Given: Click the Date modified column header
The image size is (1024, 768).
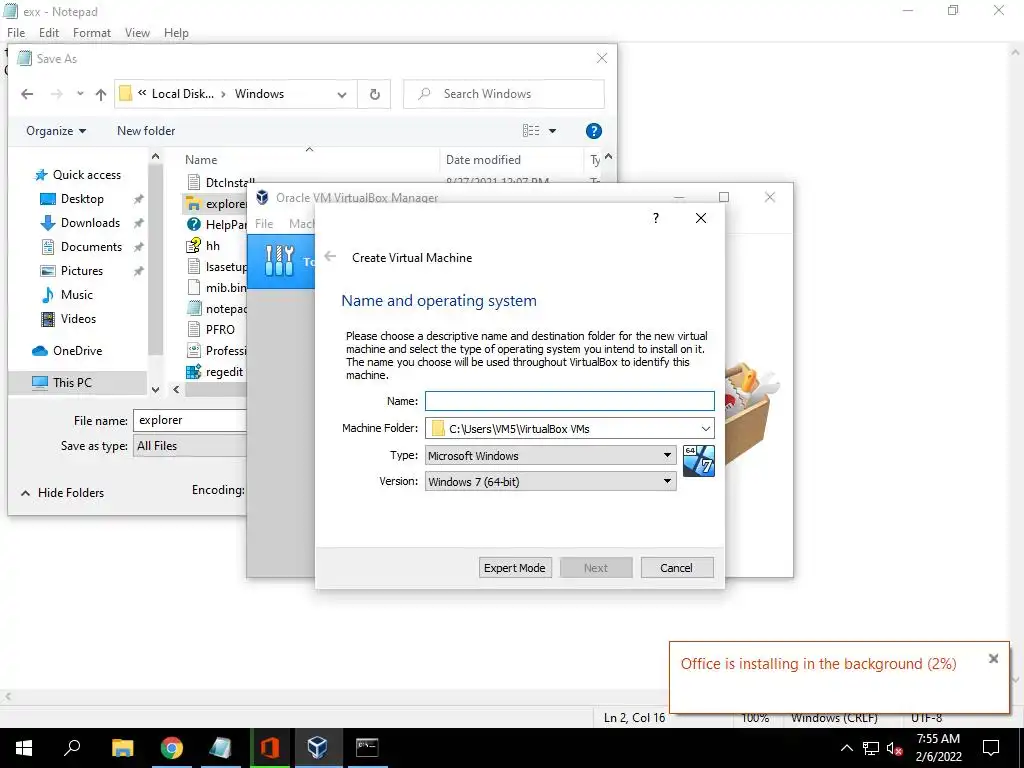Looking at the screenshot, I should 483,160.
